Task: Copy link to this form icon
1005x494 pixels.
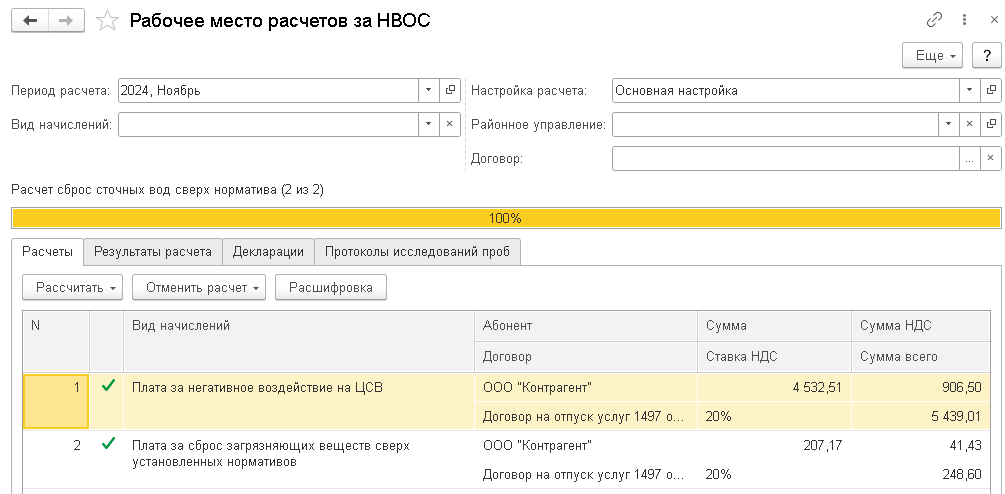Action: point(935,20)
